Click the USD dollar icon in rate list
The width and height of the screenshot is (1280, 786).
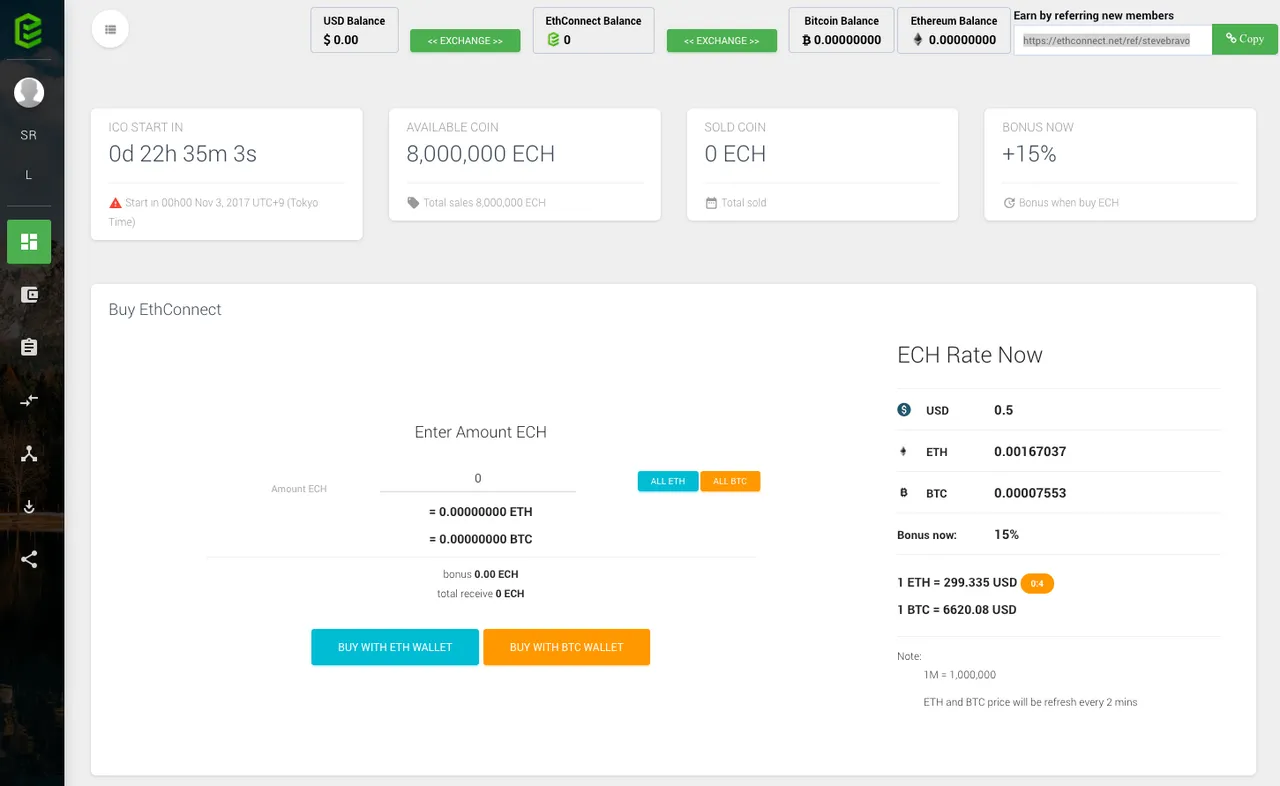pos(904,410)
